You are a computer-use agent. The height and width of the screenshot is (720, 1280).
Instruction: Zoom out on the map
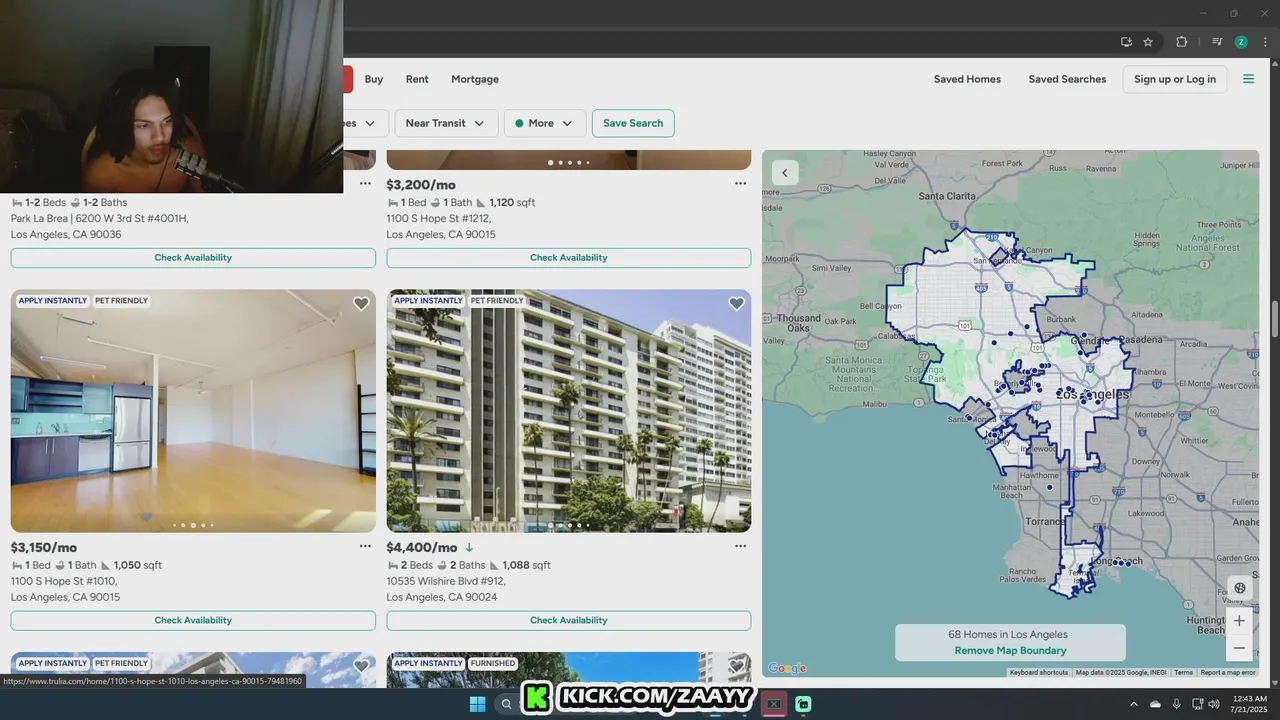click(x=1239, y=648)
